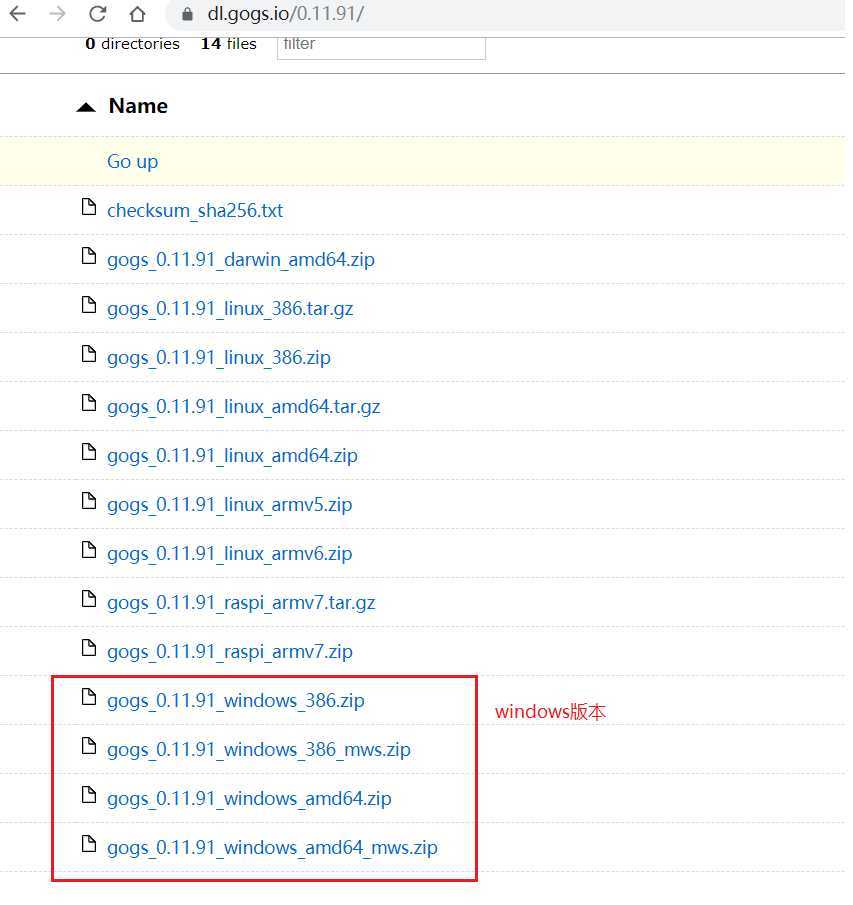Toggle sort arrow next to Name
The width and height of the screenshot is (853, 905).
86,107
